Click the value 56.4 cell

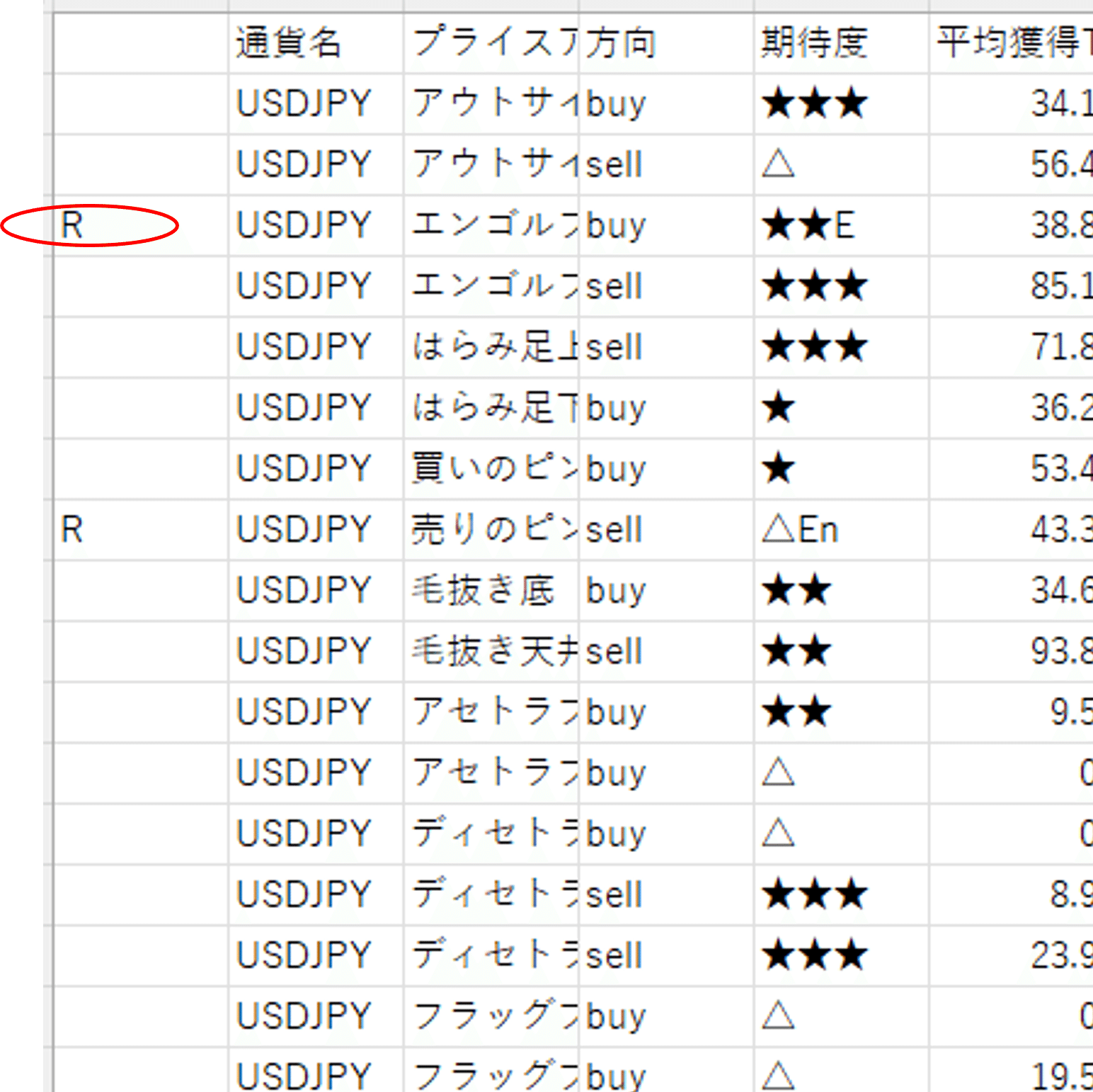[x=1012, y=165]
